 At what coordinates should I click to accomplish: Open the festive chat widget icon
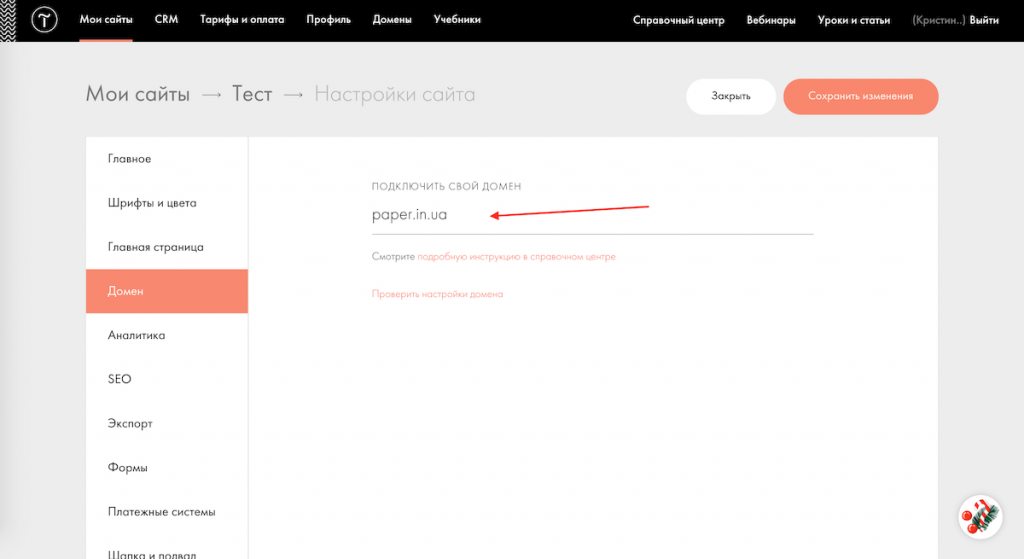[979, 516]
